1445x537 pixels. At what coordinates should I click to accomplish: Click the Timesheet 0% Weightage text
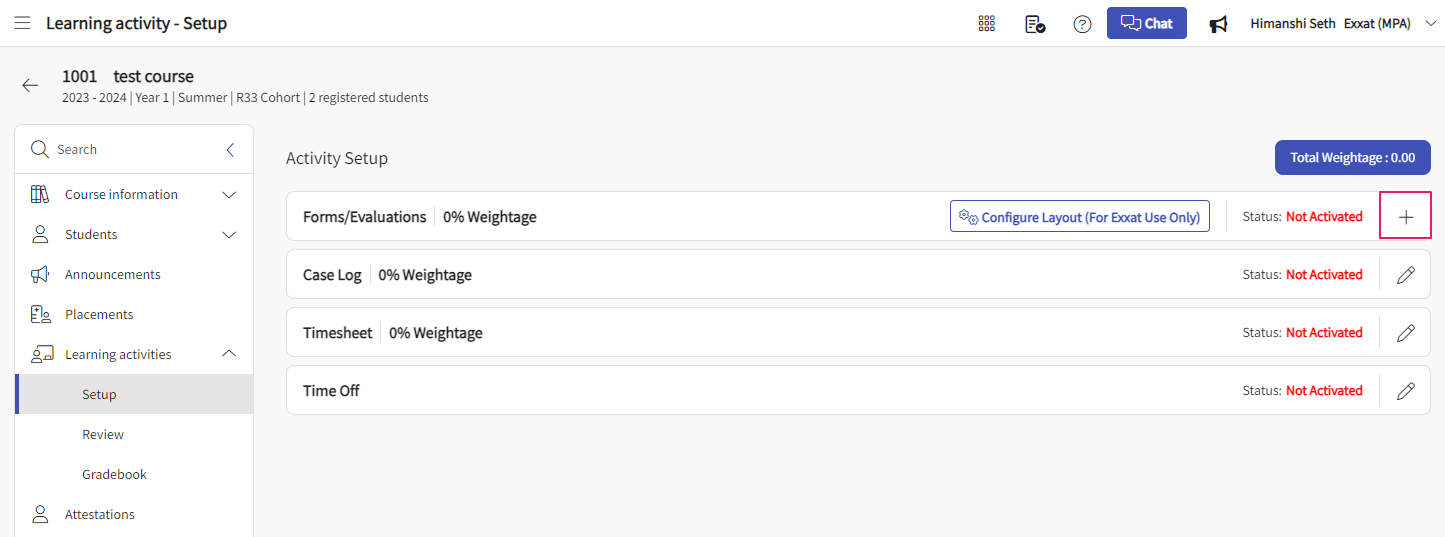pos(436,332)
